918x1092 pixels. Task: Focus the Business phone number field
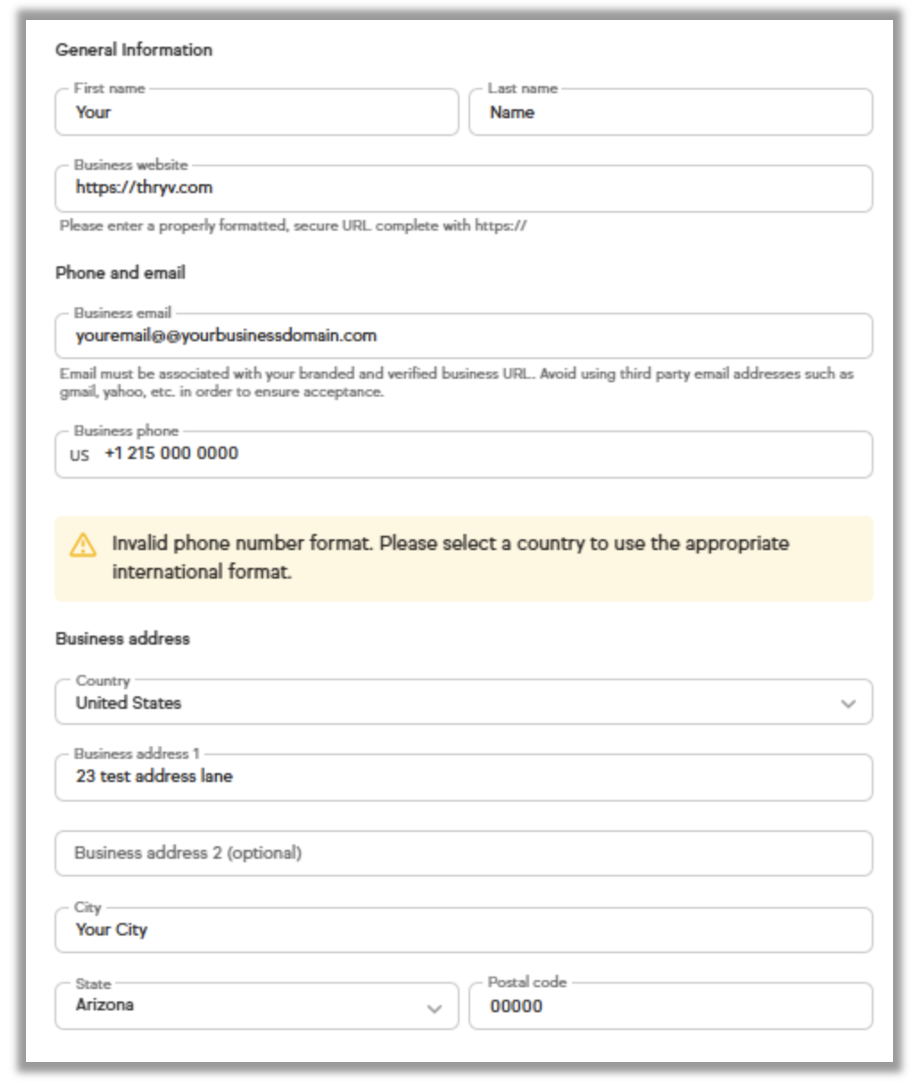point(480,454)
